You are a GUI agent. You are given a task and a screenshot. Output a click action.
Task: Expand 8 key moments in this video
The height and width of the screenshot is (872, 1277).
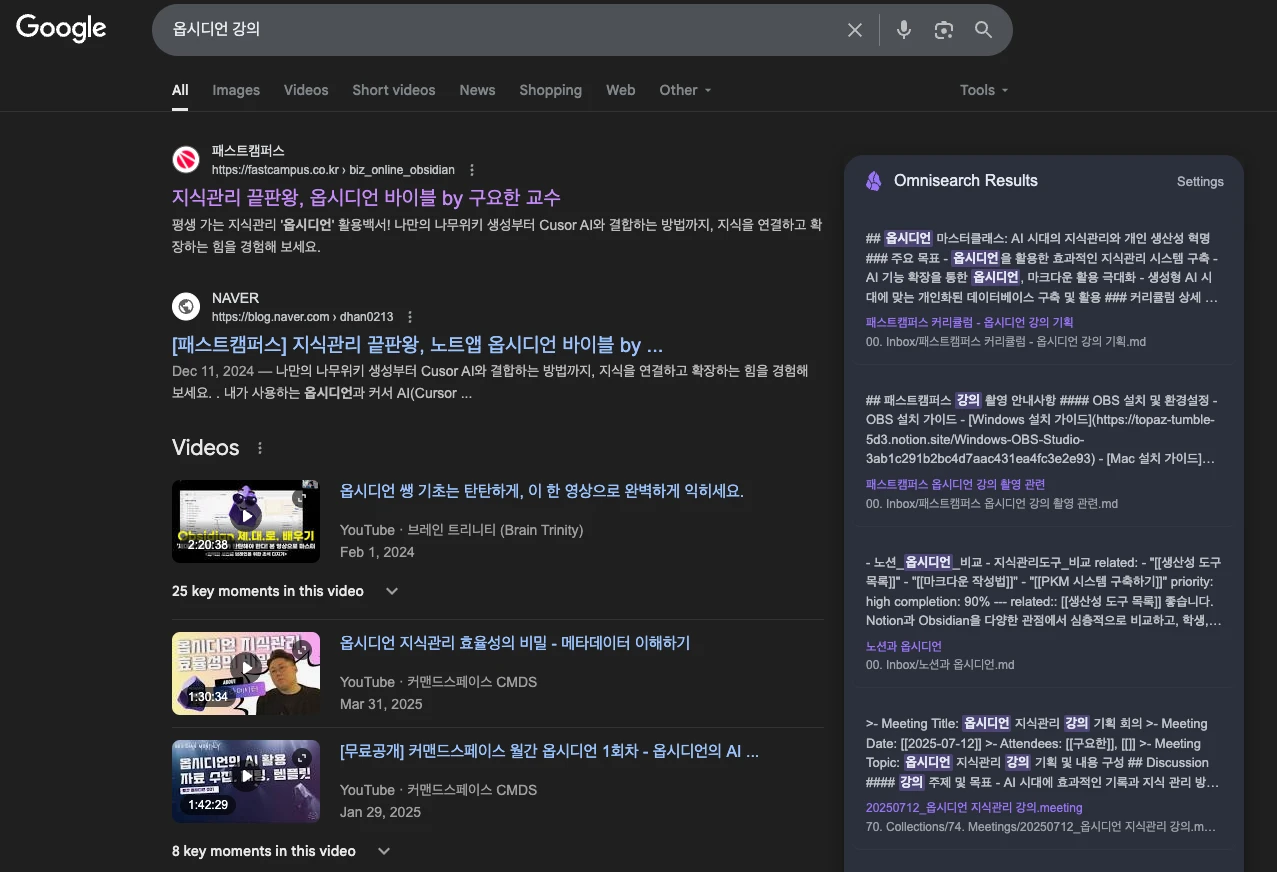click(281, 851)
